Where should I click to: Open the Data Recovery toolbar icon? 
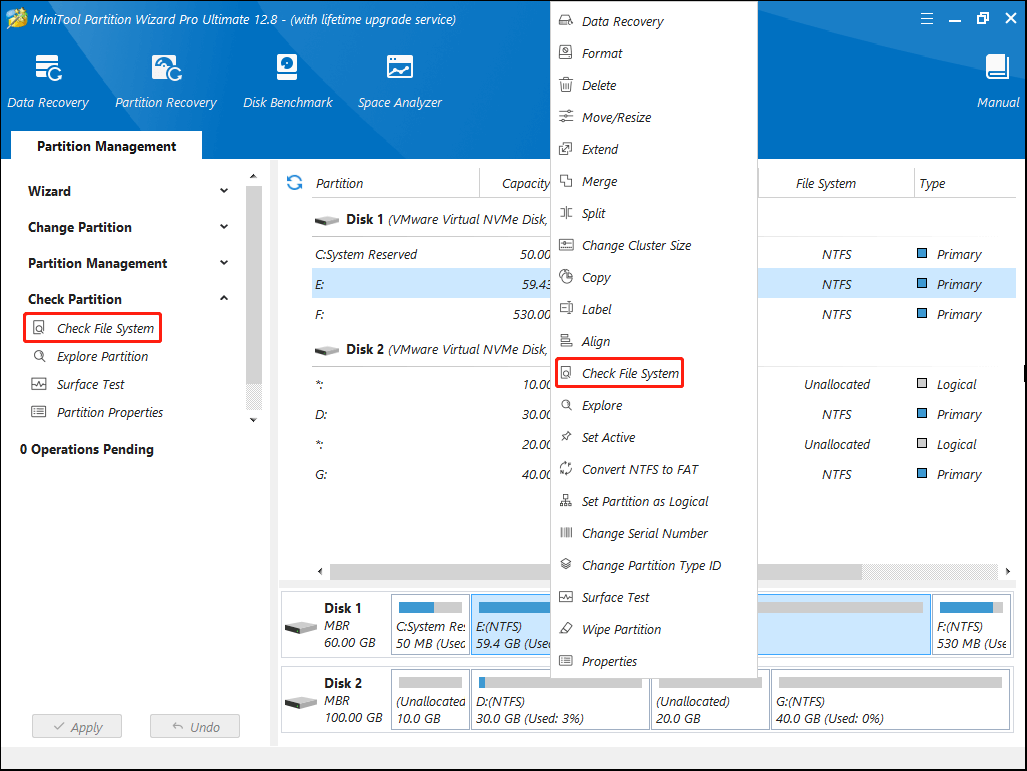pos(48,68)
